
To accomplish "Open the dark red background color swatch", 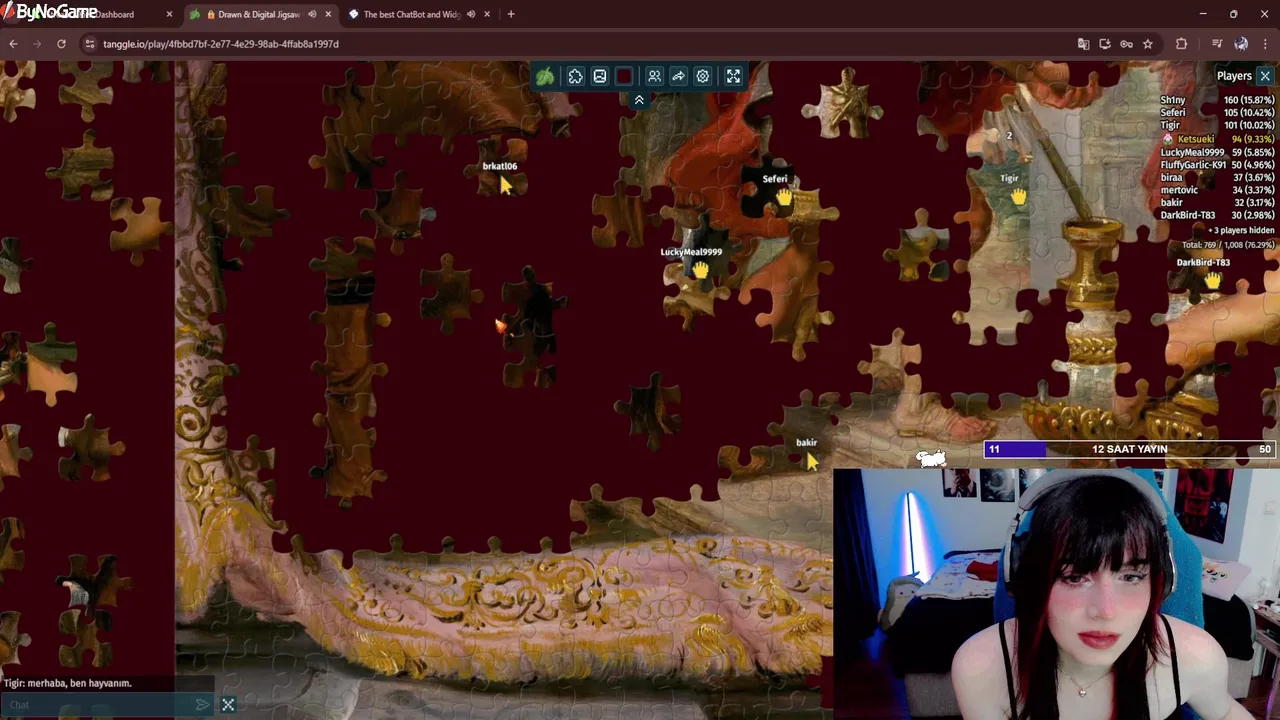I will click(624, 76).
